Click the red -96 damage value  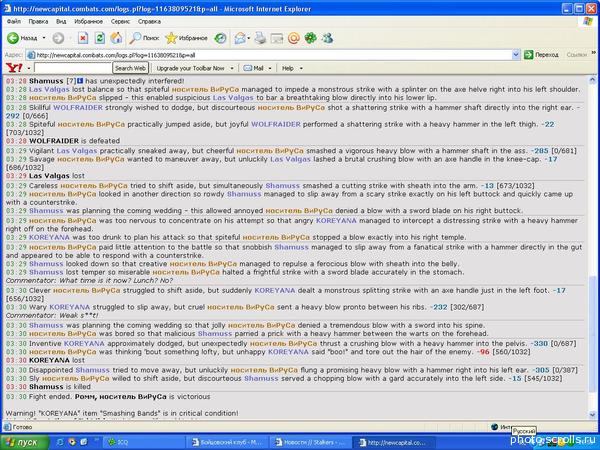482,352
